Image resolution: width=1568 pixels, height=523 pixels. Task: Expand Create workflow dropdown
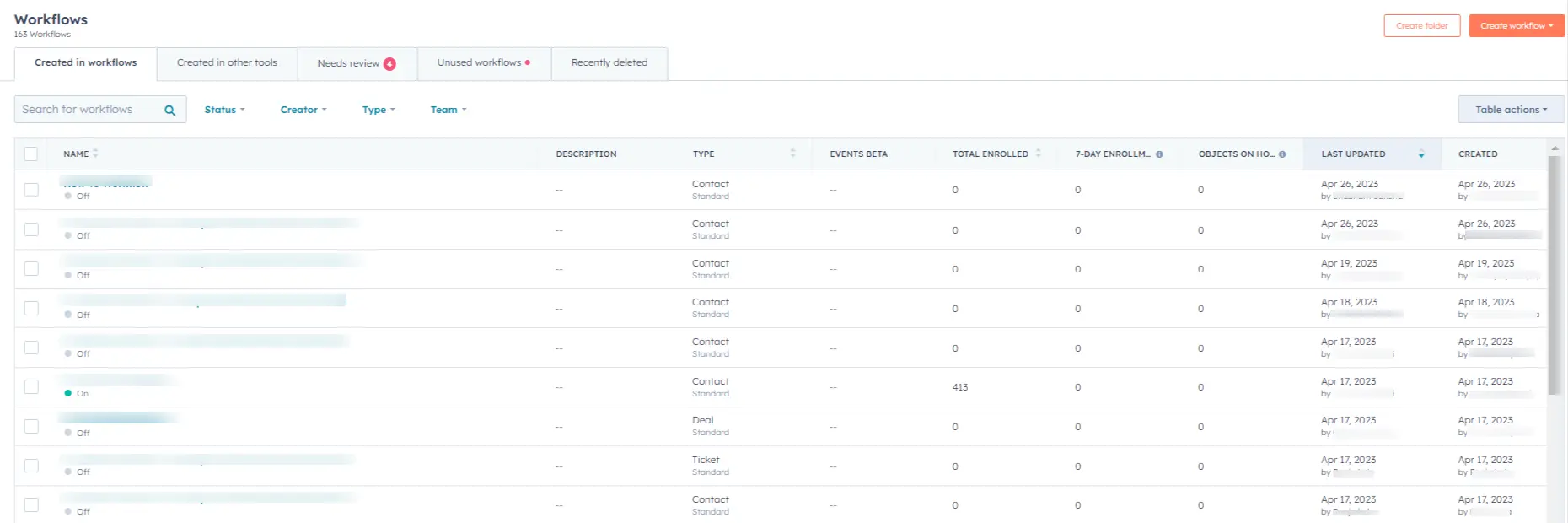(x=1517, y=26)
